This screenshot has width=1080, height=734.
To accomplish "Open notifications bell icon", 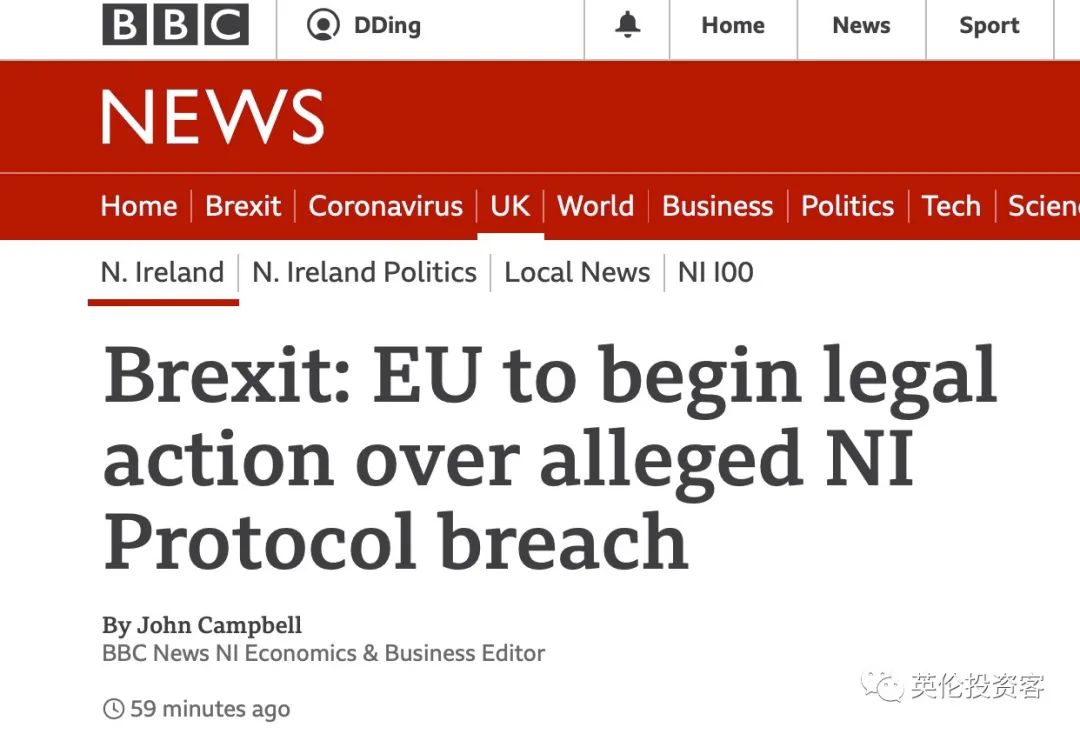I will tap(627, 25).
